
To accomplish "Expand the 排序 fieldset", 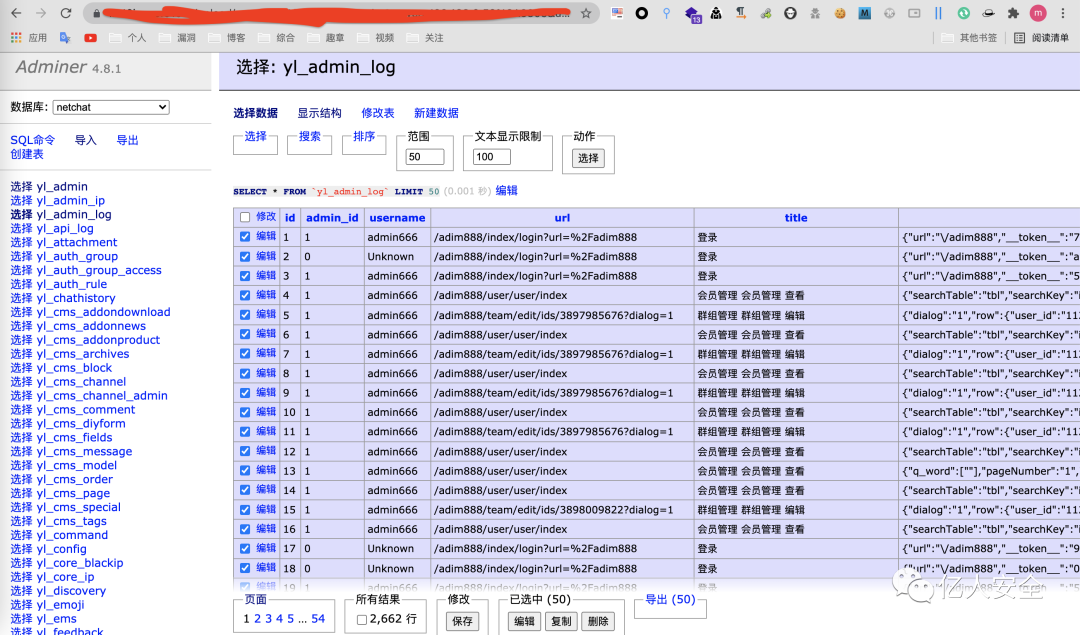I will [364, 136].
